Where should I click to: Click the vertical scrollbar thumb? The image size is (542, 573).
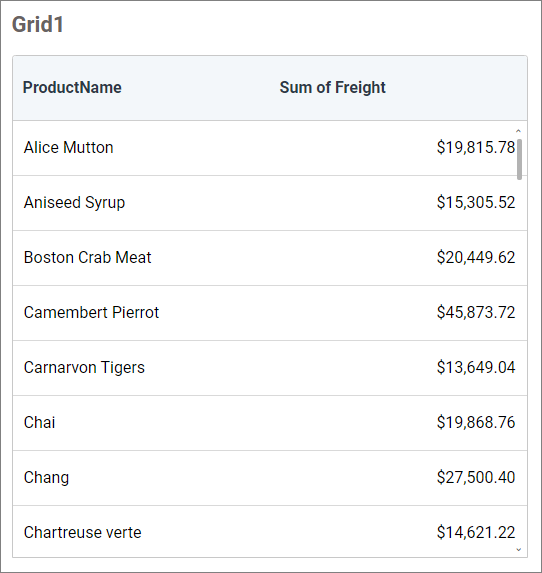[x=519, y=159]
